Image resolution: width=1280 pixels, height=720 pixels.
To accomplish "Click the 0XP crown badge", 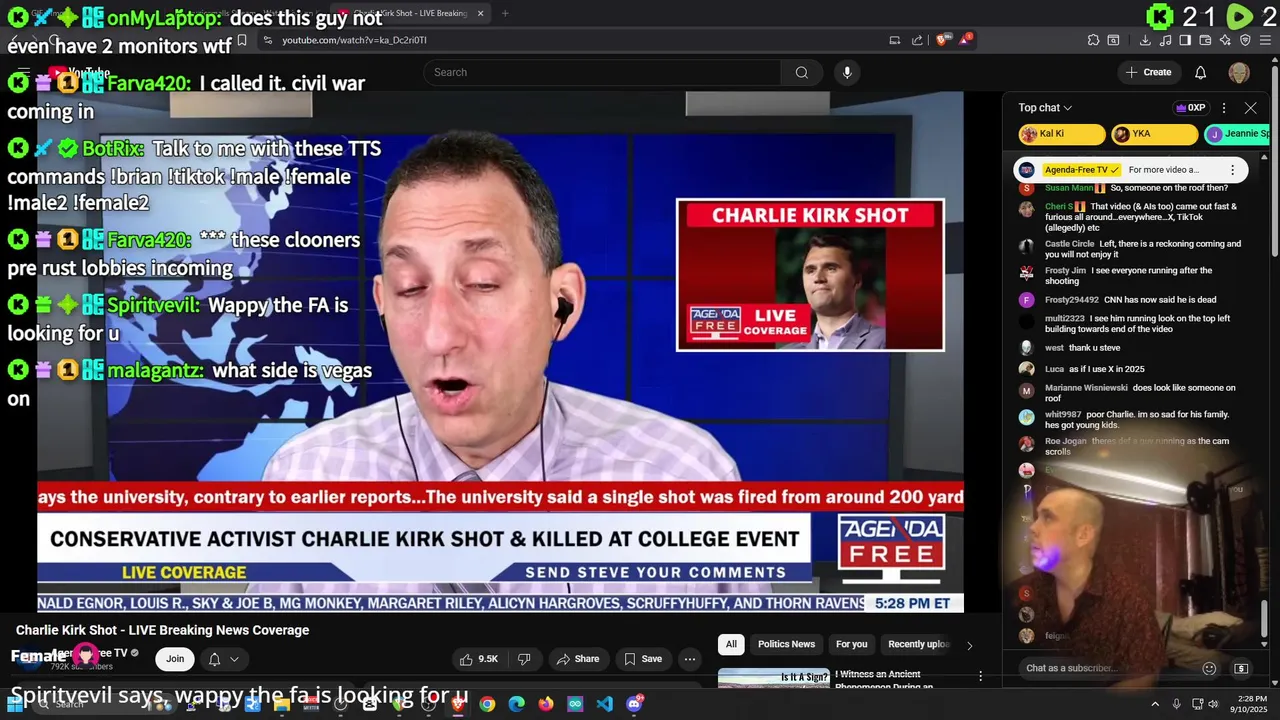I will click(x=1190, y=108).
